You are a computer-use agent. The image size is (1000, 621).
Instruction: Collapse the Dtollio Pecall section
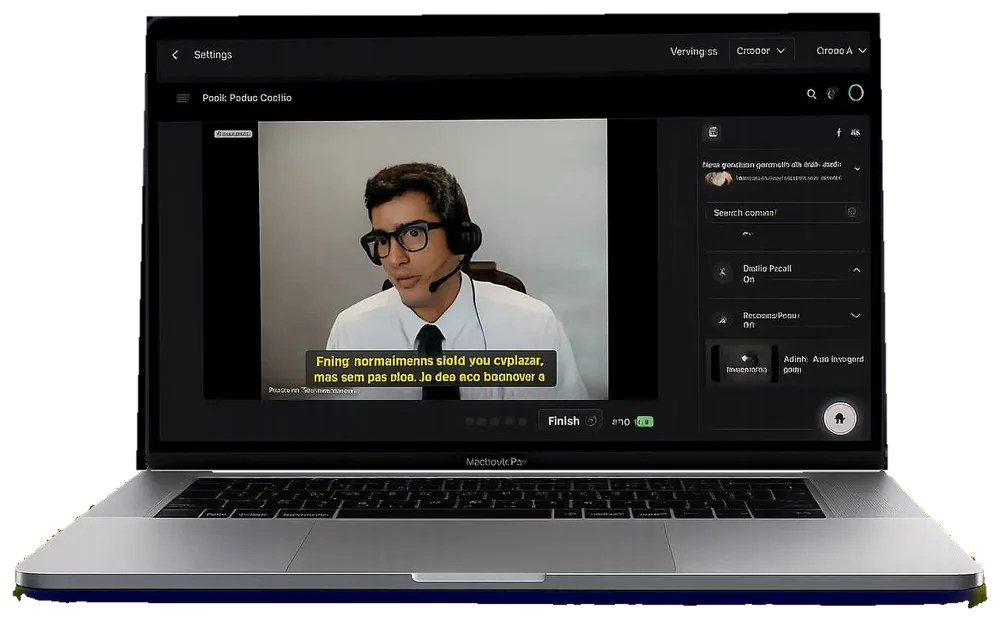coord(857,270)
